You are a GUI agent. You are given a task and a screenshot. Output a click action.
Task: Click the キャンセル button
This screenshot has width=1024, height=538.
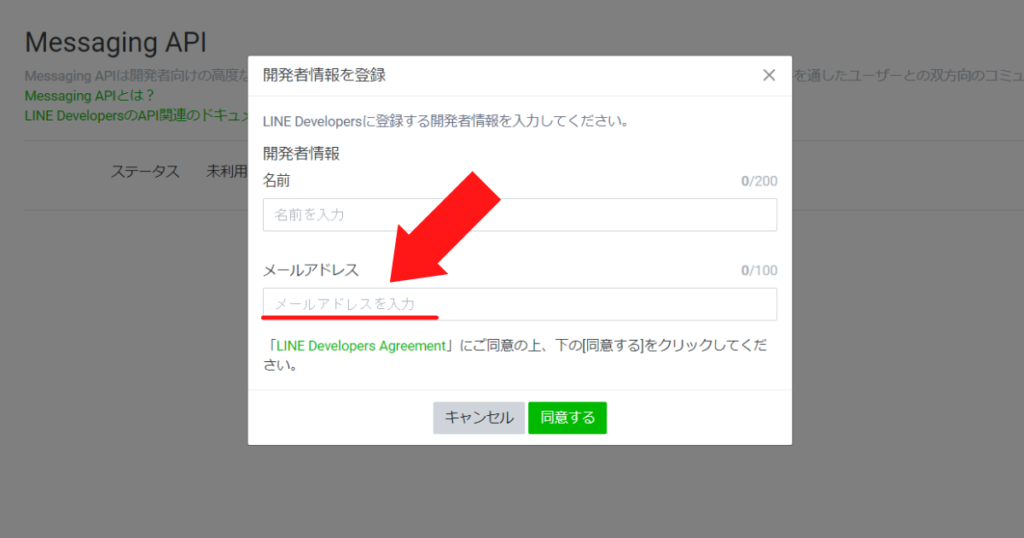click(x=479, y=418)
